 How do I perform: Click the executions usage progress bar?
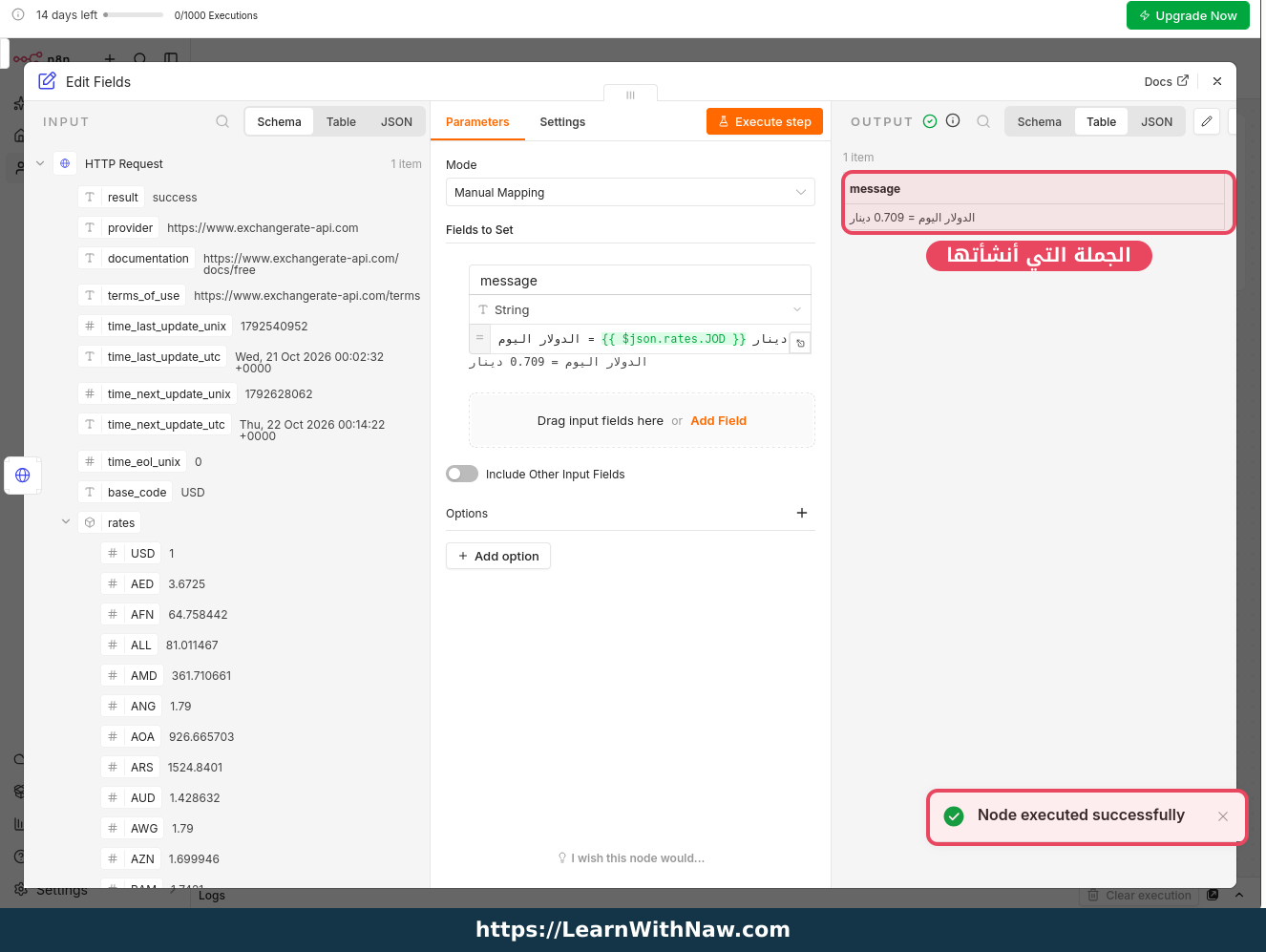point(134,15)
